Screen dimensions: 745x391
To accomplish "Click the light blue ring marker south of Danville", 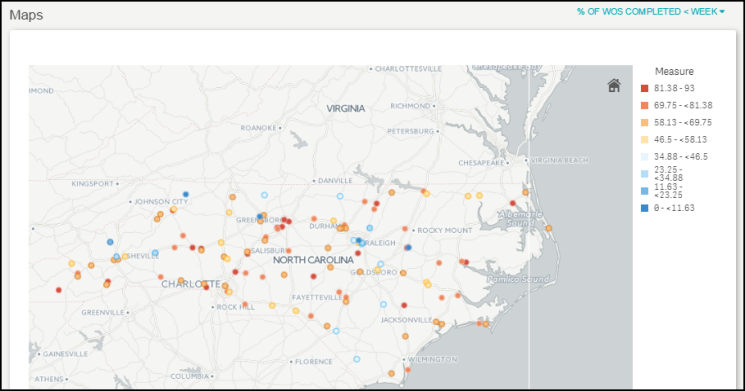I will tap(340, 196).
